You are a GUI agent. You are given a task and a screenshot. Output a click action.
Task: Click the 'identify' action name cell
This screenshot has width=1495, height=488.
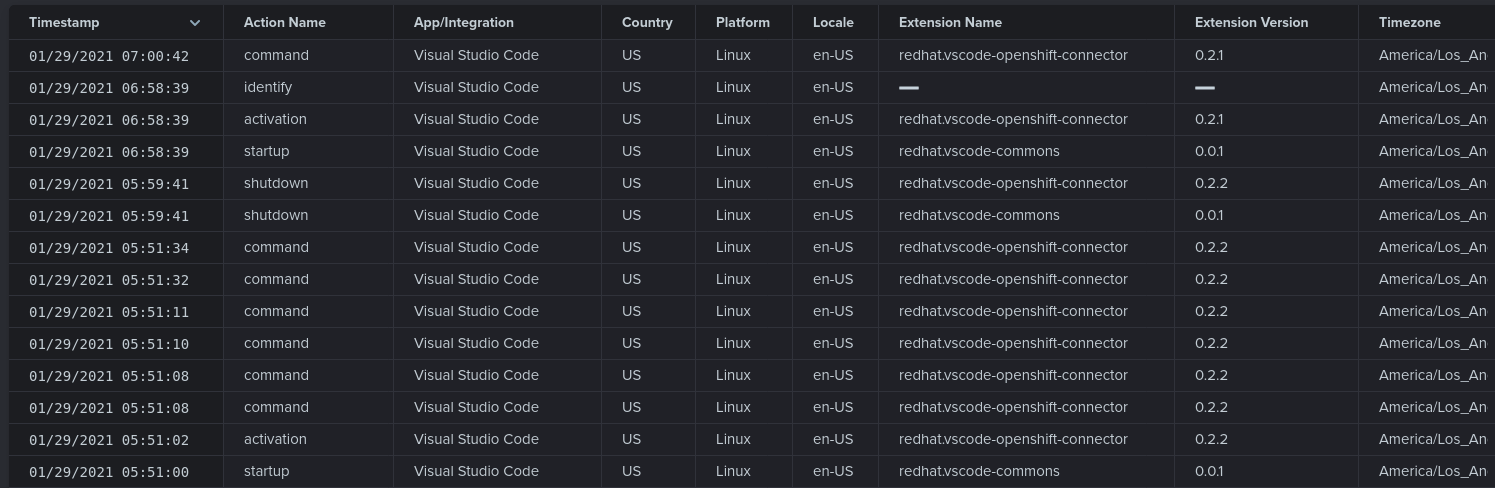(x=268, y=87)
